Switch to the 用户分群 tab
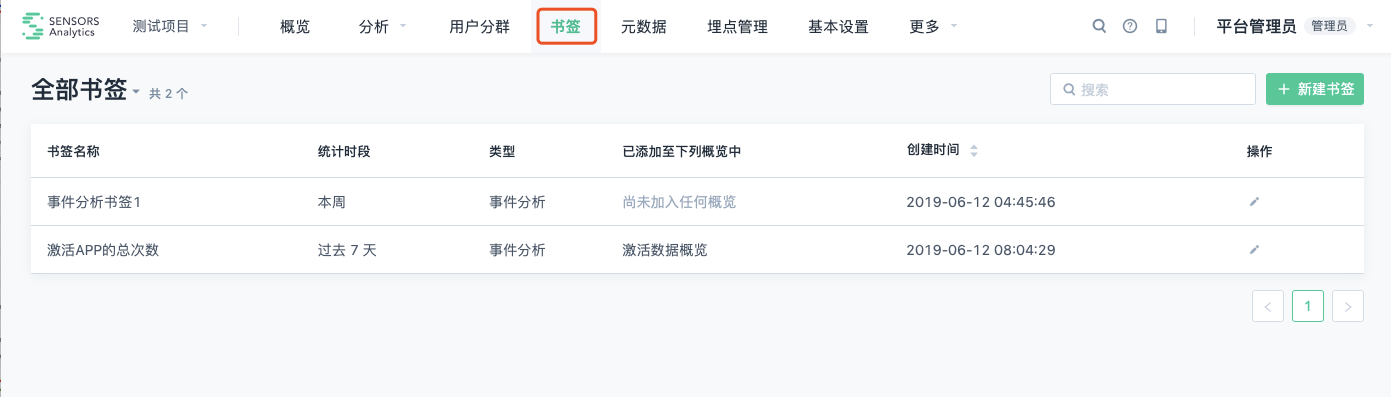The height and width of the screenshot is (397, 1391). coord(480,27)
